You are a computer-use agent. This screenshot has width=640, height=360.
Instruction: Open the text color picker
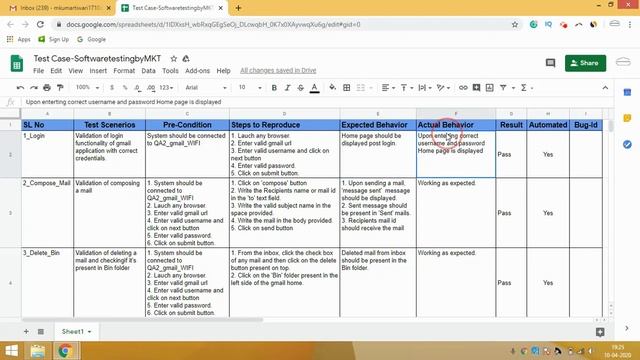(x=314, y=88)
